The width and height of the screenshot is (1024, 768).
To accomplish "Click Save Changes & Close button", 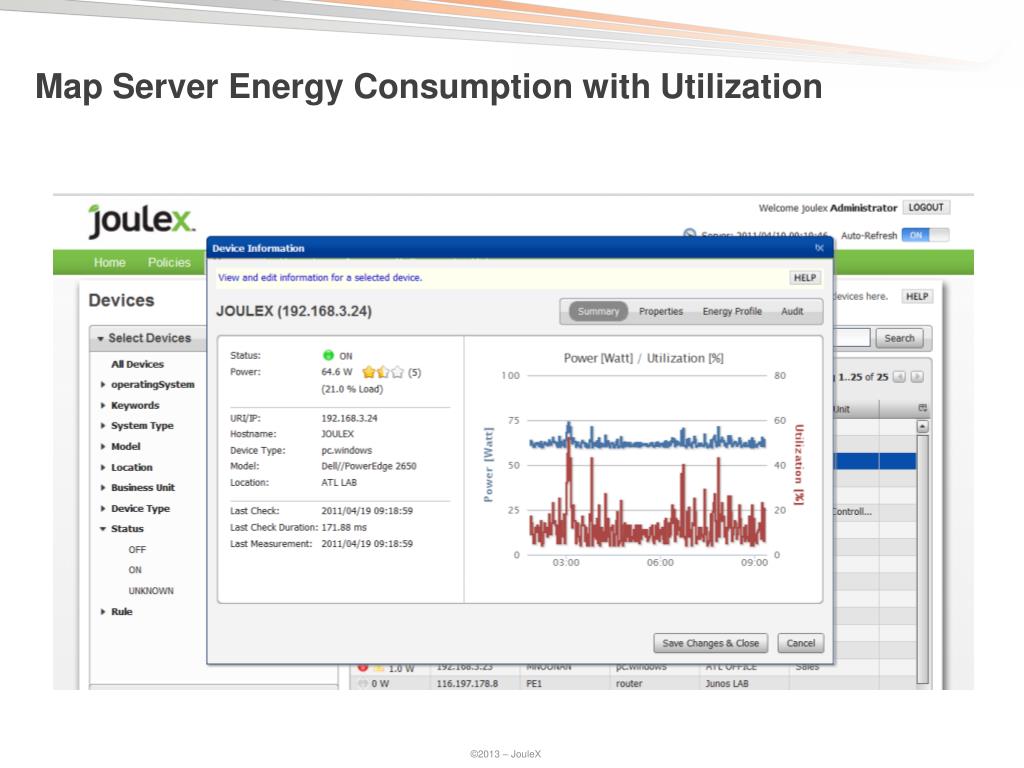I will [711, 643].
